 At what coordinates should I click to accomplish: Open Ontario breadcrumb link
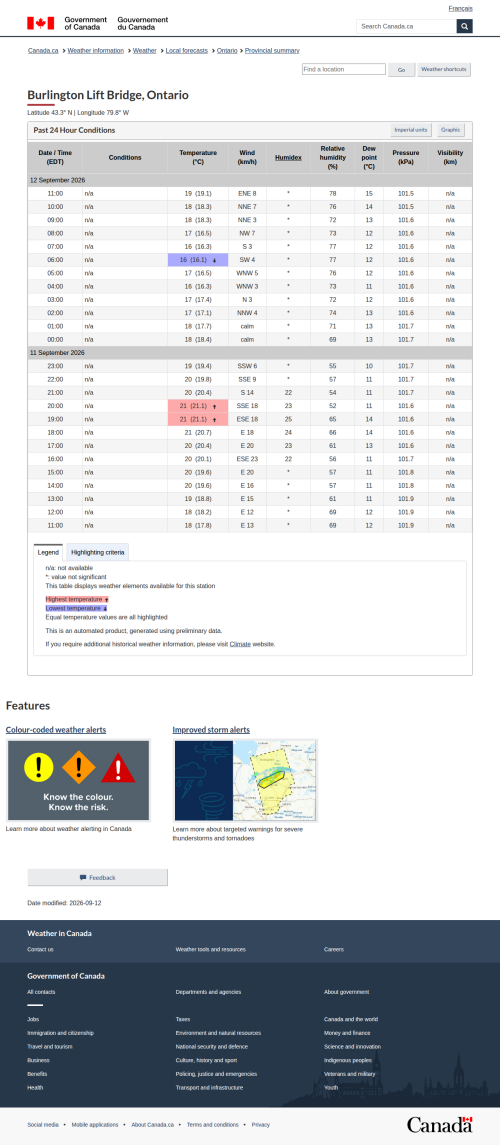[227, 50]
